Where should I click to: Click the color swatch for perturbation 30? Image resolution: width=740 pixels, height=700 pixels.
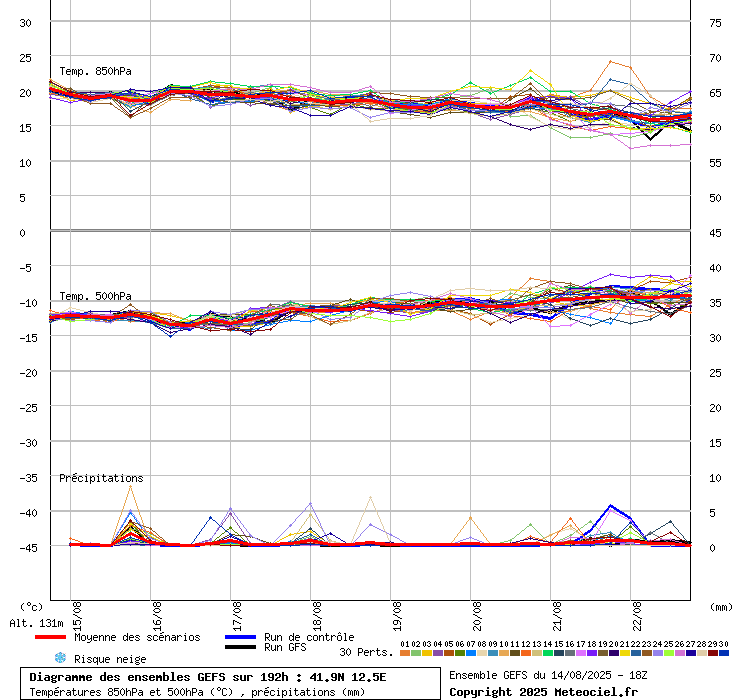(x=724, y=652)
